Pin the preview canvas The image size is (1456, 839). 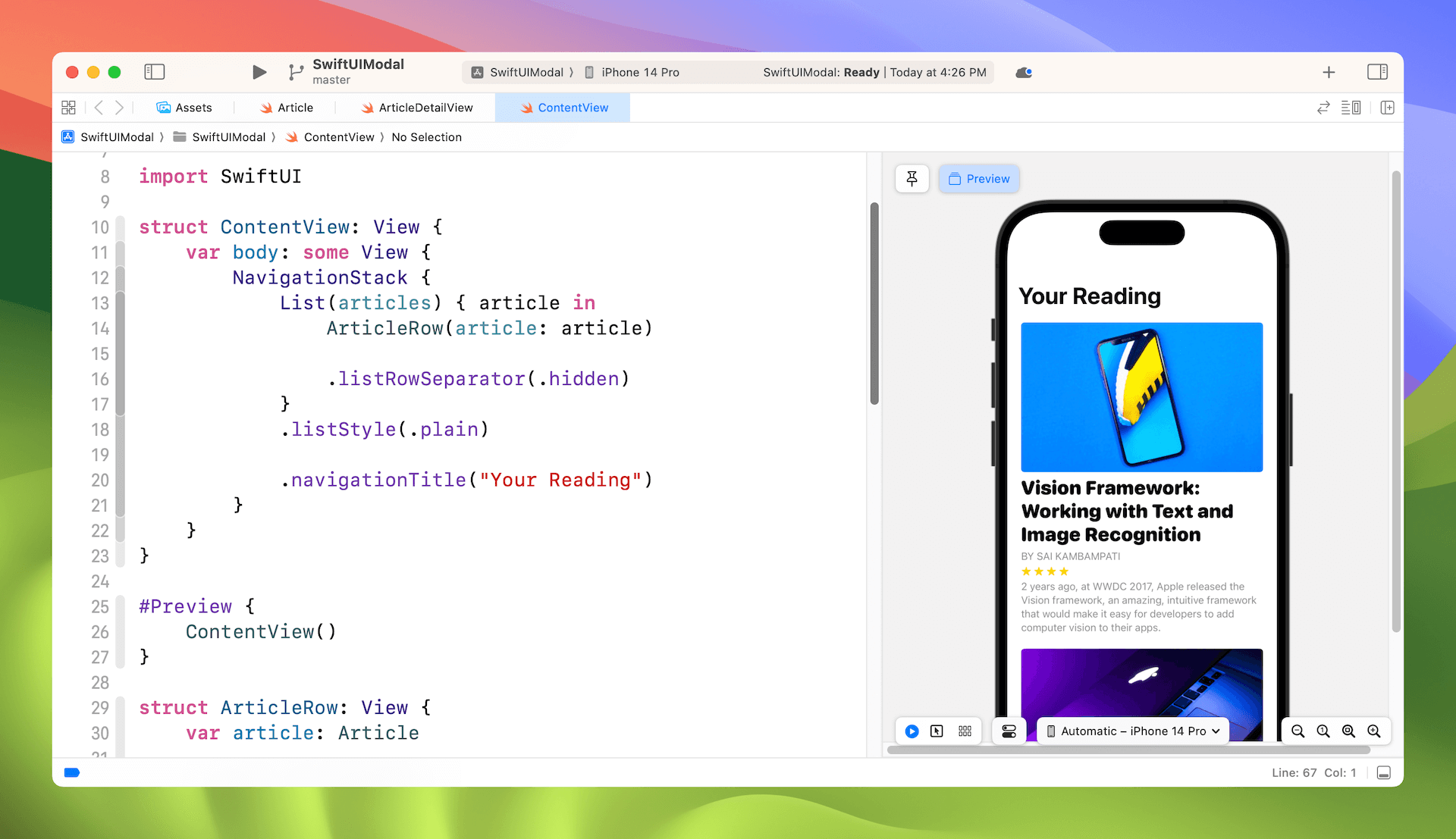click(912, 179)
